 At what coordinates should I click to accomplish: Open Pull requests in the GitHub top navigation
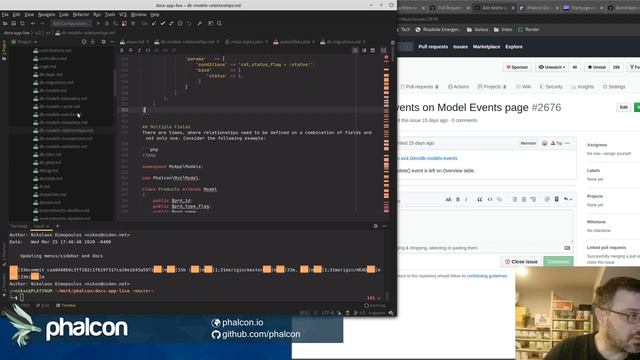(x=433, y=47)
